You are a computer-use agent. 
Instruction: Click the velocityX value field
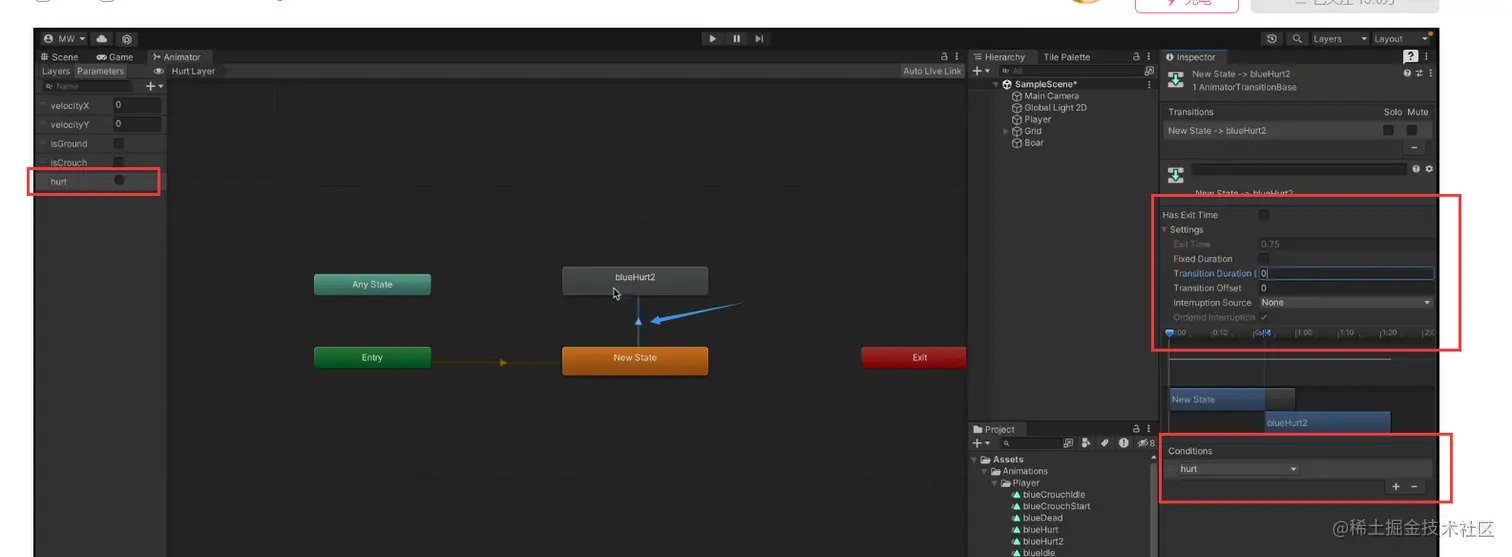(137, 105)
